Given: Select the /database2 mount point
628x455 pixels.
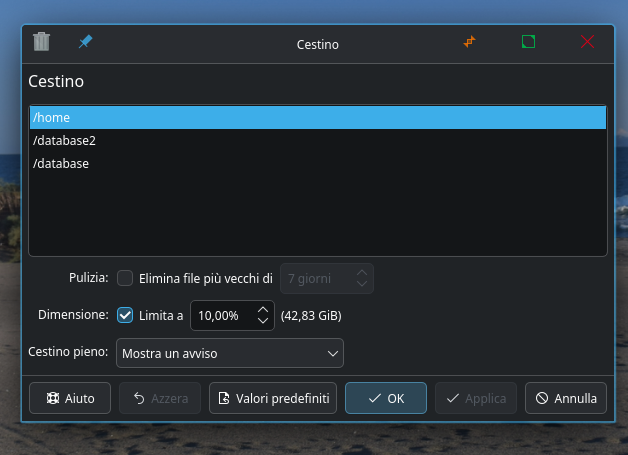Looking at the screenshot, I should (64, 141).
